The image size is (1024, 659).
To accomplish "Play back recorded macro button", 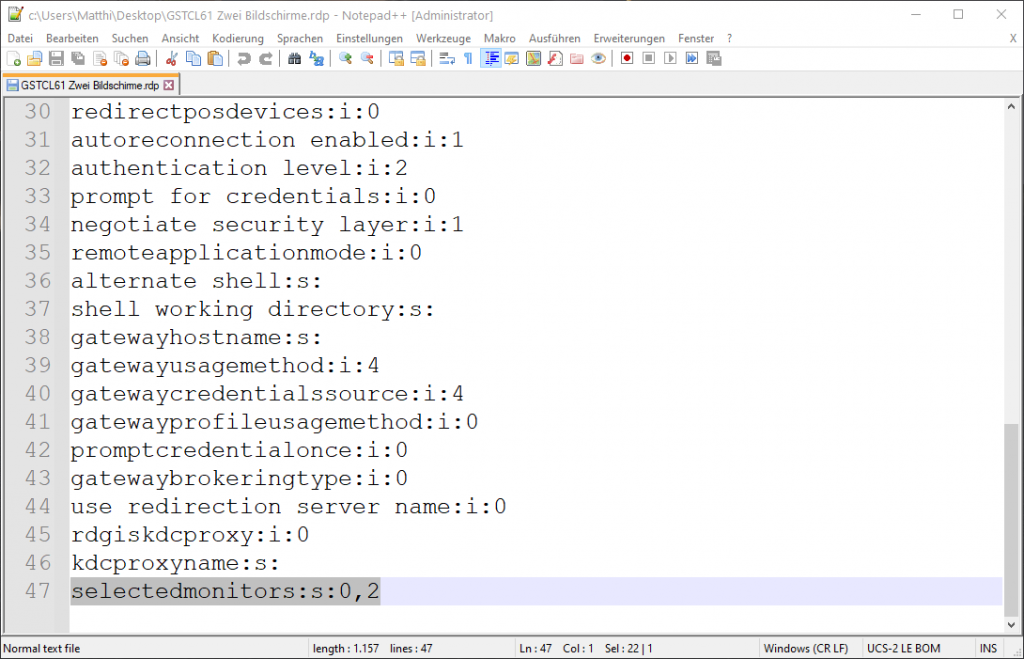I will coord(670,59).
